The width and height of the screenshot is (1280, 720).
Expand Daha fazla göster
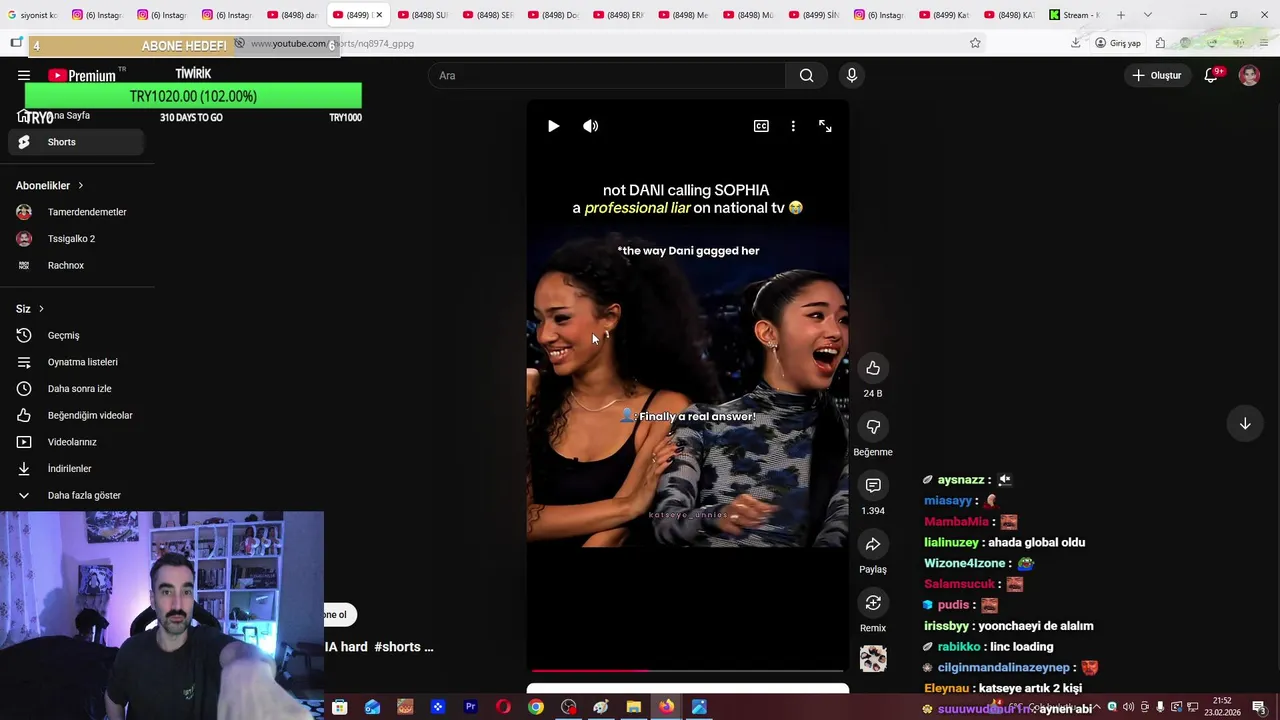point(77,495)
